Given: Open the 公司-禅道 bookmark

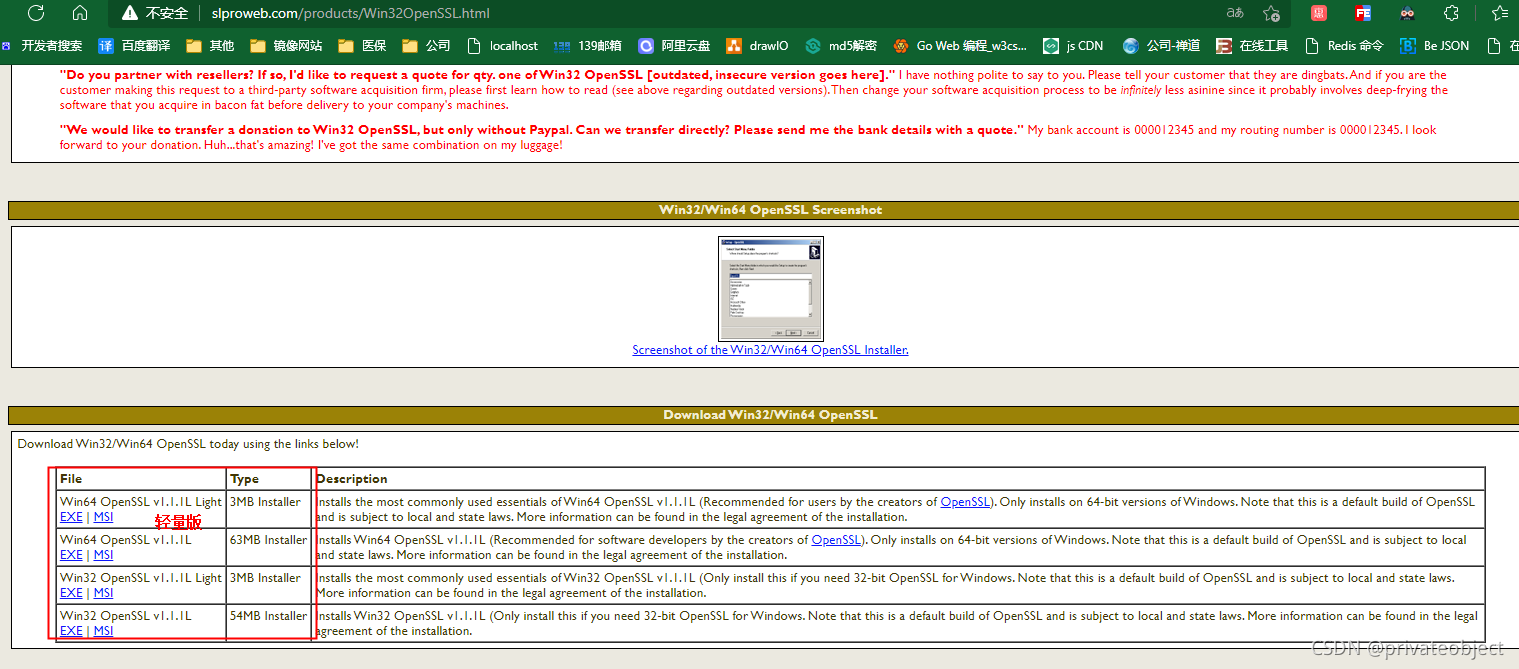Looking at the screenshot, I should [x=1161, y=46].
